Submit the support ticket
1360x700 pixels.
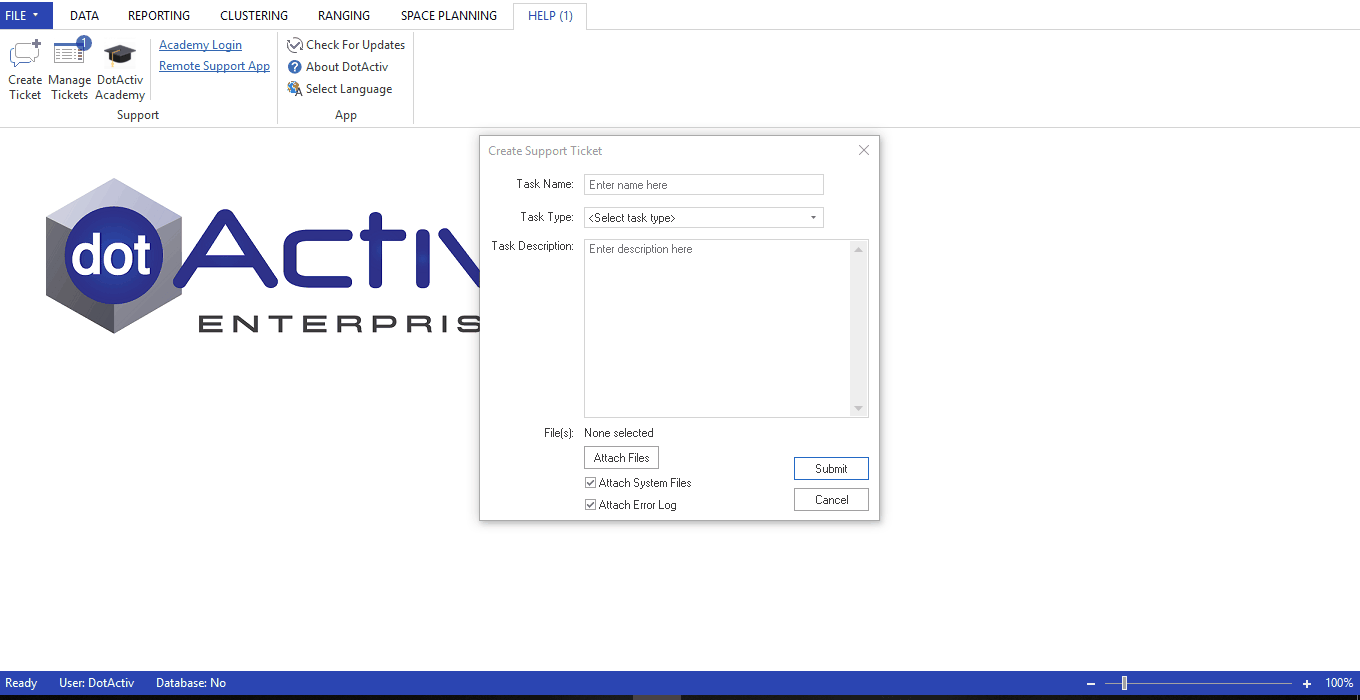coord(831,468)
